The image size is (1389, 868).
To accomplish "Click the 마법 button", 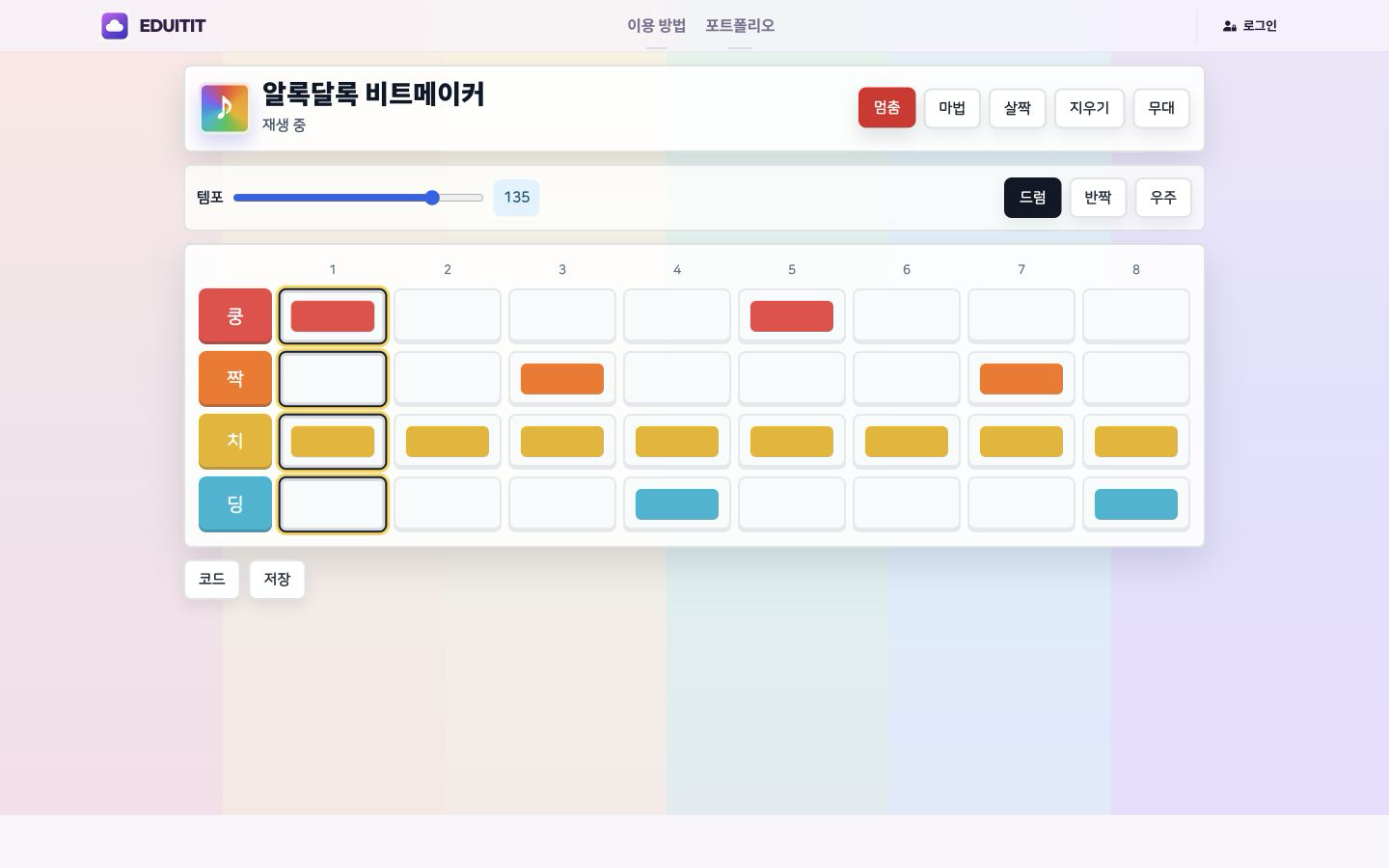I will tap(952, 108).
